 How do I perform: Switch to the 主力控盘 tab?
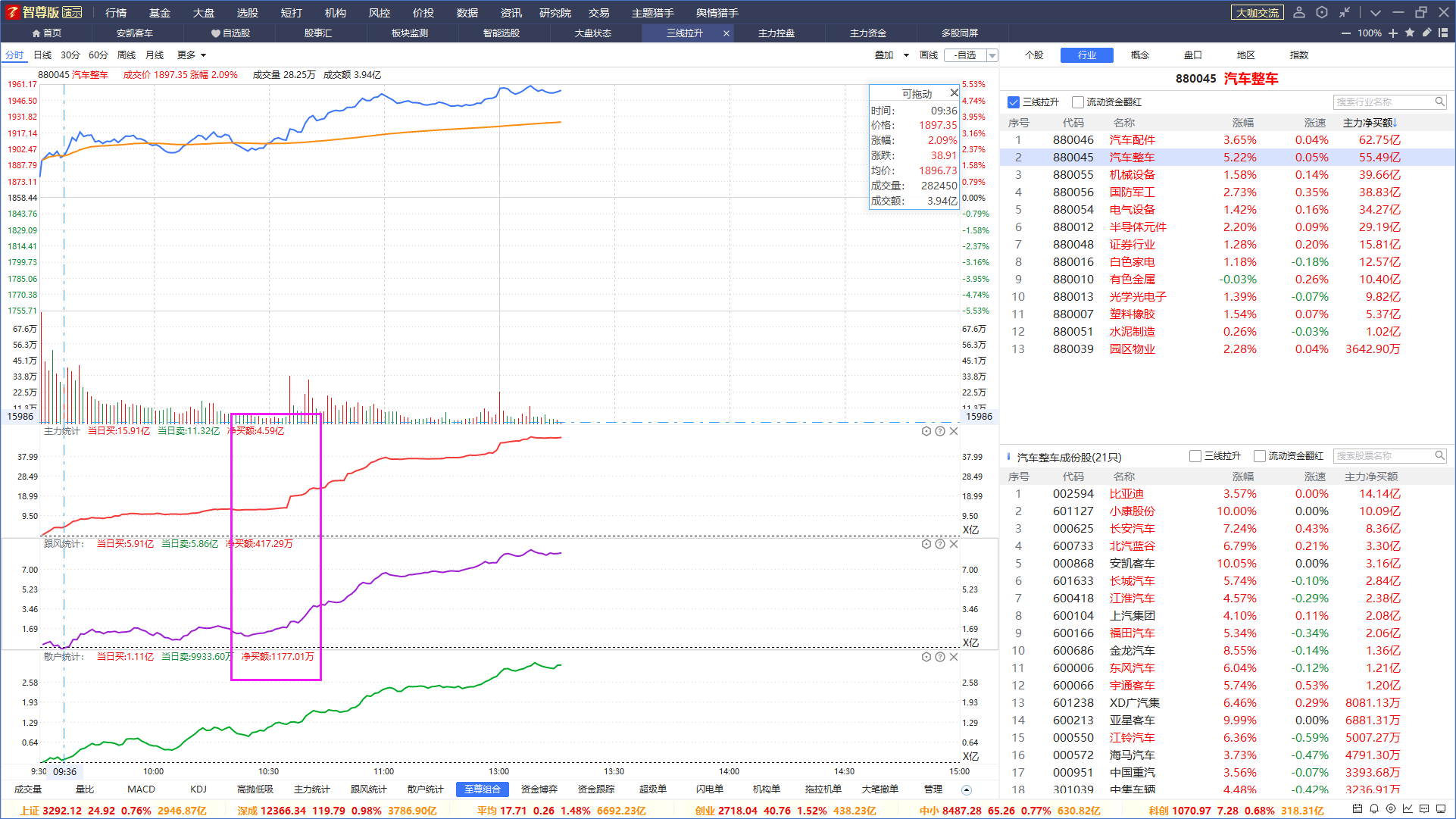[776, 33]
